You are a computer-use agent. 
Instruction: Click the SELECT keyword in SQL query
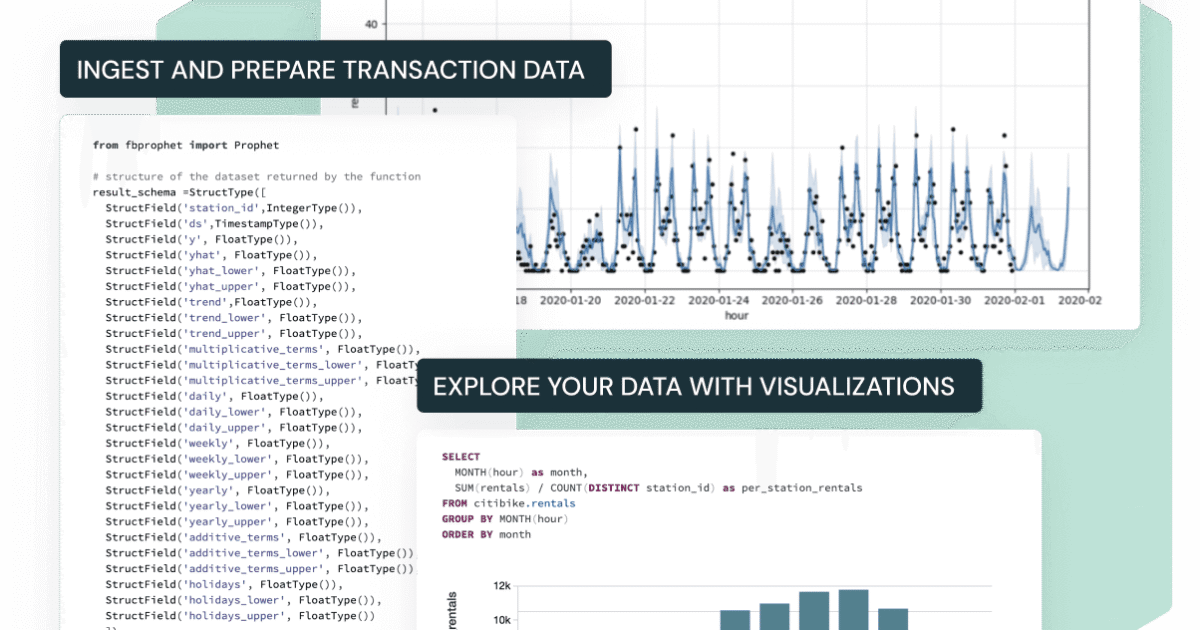coord(461,456)
